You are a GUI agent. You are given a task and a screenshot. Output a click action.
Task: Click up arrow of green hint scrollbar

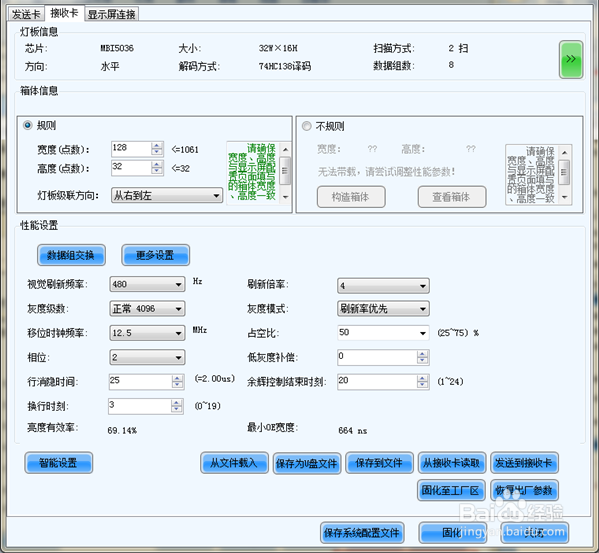point(285,149)
